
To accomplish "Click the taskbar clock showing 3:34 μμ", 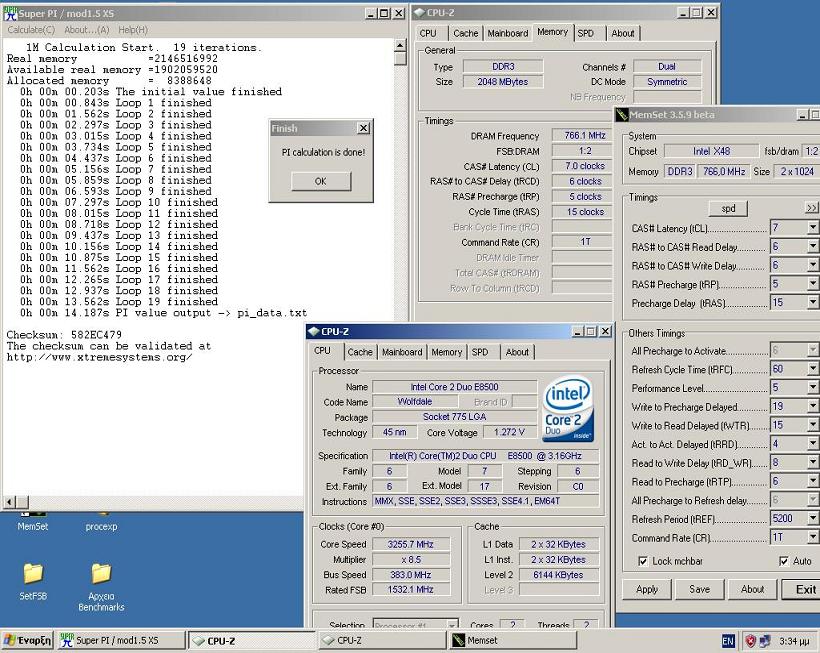I will [x=794, y=641].
